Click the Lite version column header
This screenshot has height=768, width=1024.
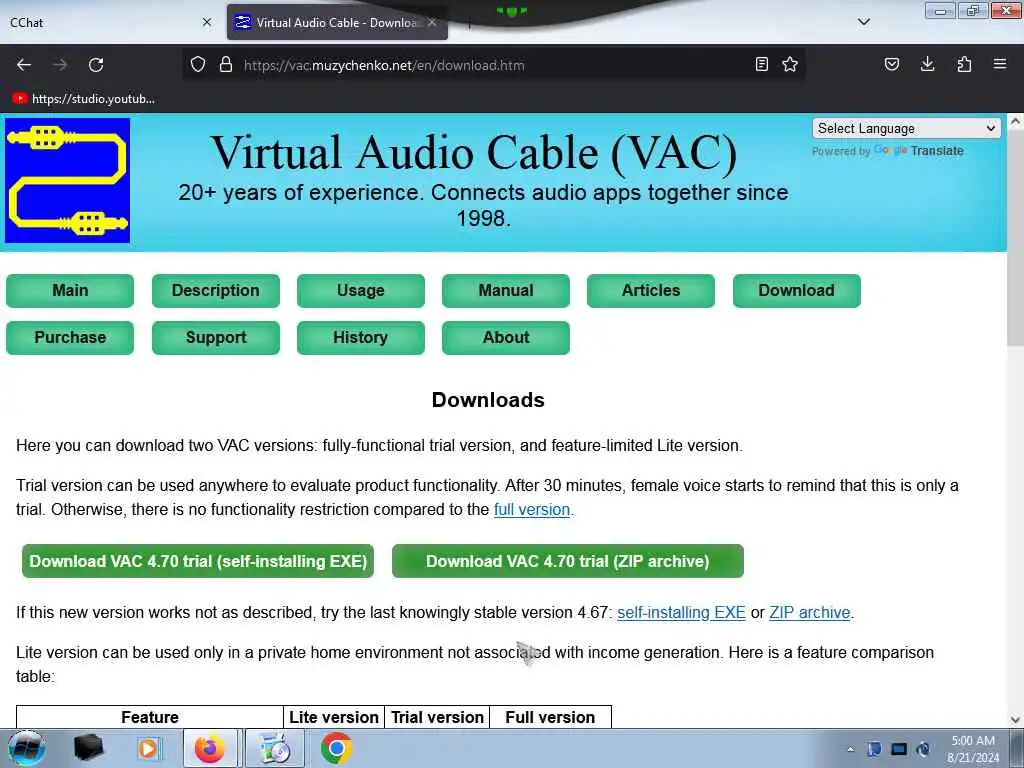click(x=334, y=717)
